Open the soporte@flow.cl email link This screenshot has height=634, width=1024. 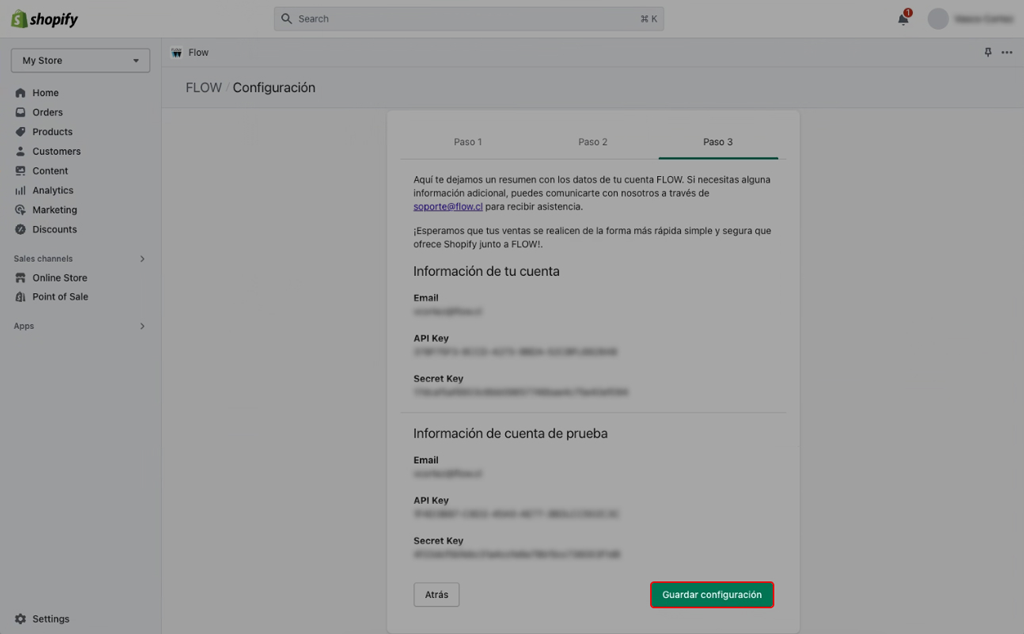448,206
